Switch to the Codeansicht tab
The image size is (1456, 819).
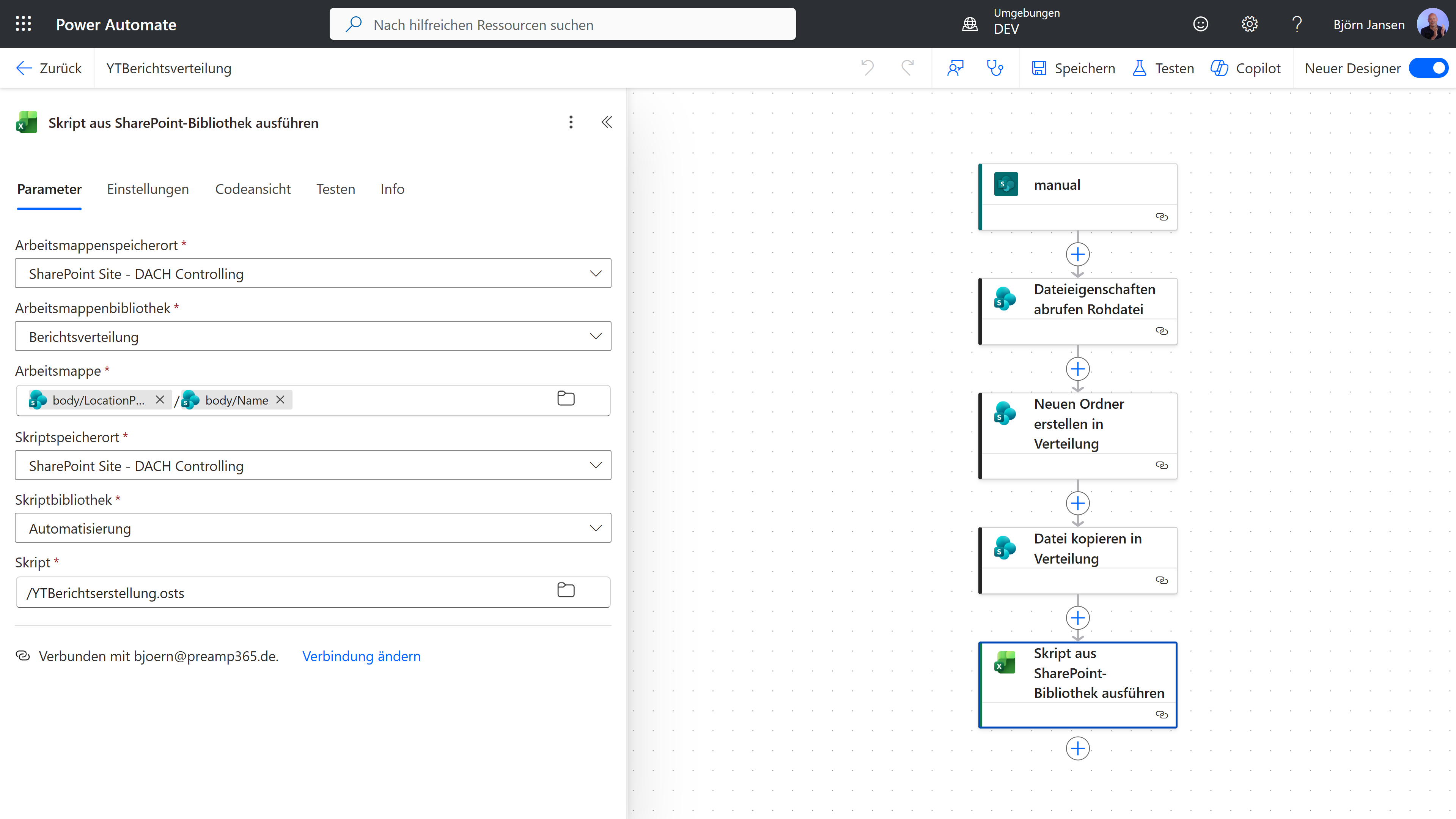click(x=253, y=189)
